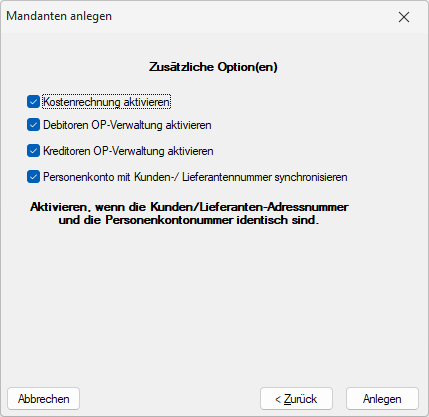This screenshot has height=417, width=429.
Task: Click 'Kunden/Lieferanten-Adressnummer' in the bold hint
Action: pyautogui.click(x=249, y=207)
